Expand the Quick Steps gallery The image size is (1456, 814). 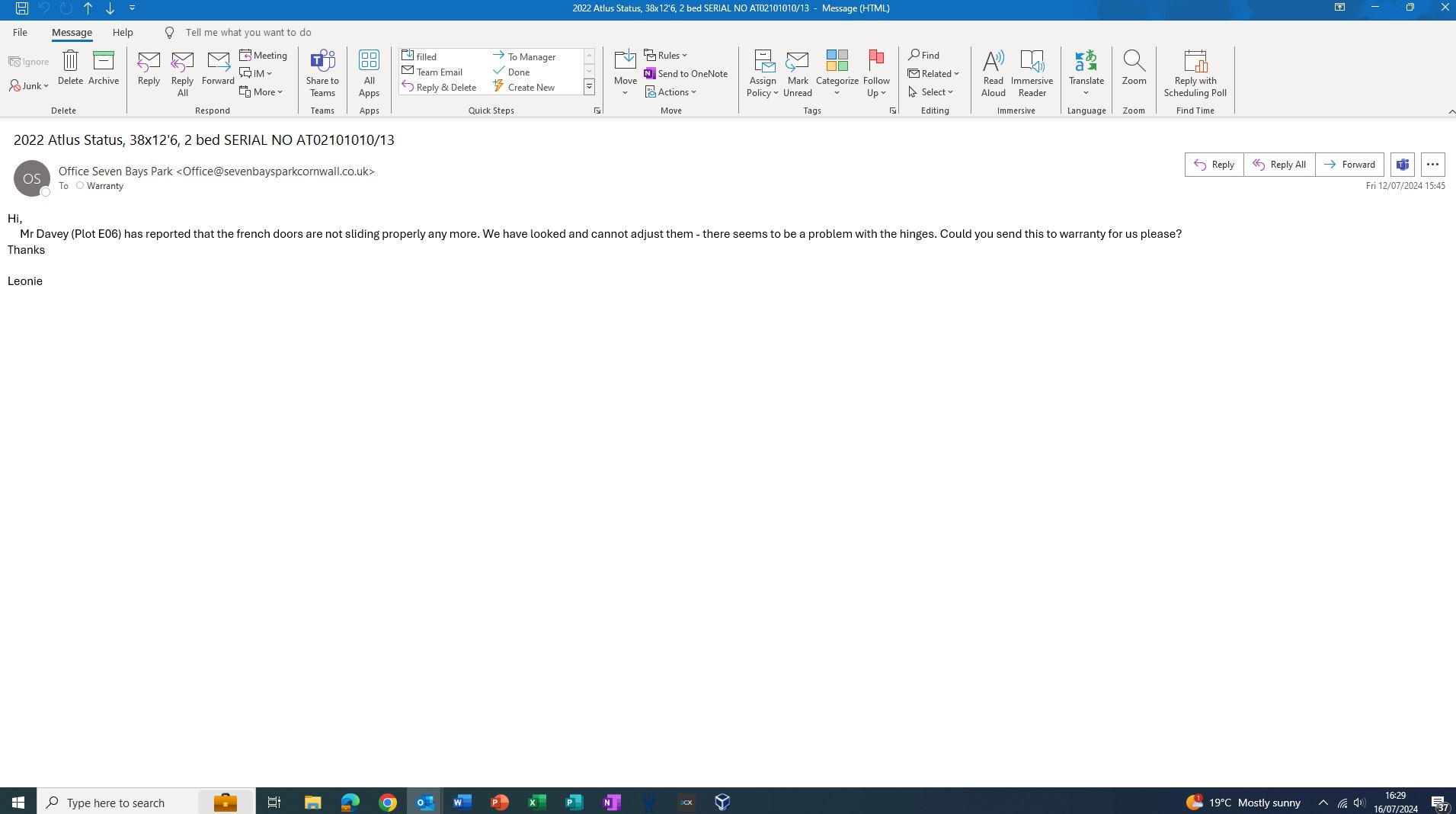589,88
